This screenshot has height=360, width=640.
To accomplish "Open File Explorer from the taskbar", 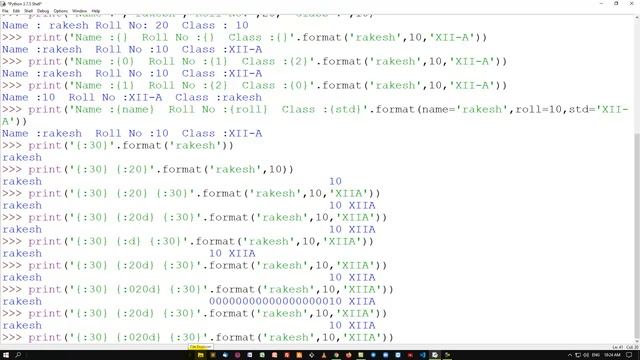I will tap(201, 355).
